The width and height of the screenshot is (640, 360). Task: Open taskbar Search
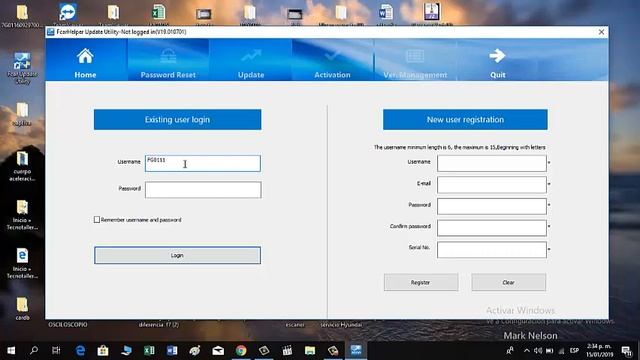pyautogui.click(x=34, y=350)
